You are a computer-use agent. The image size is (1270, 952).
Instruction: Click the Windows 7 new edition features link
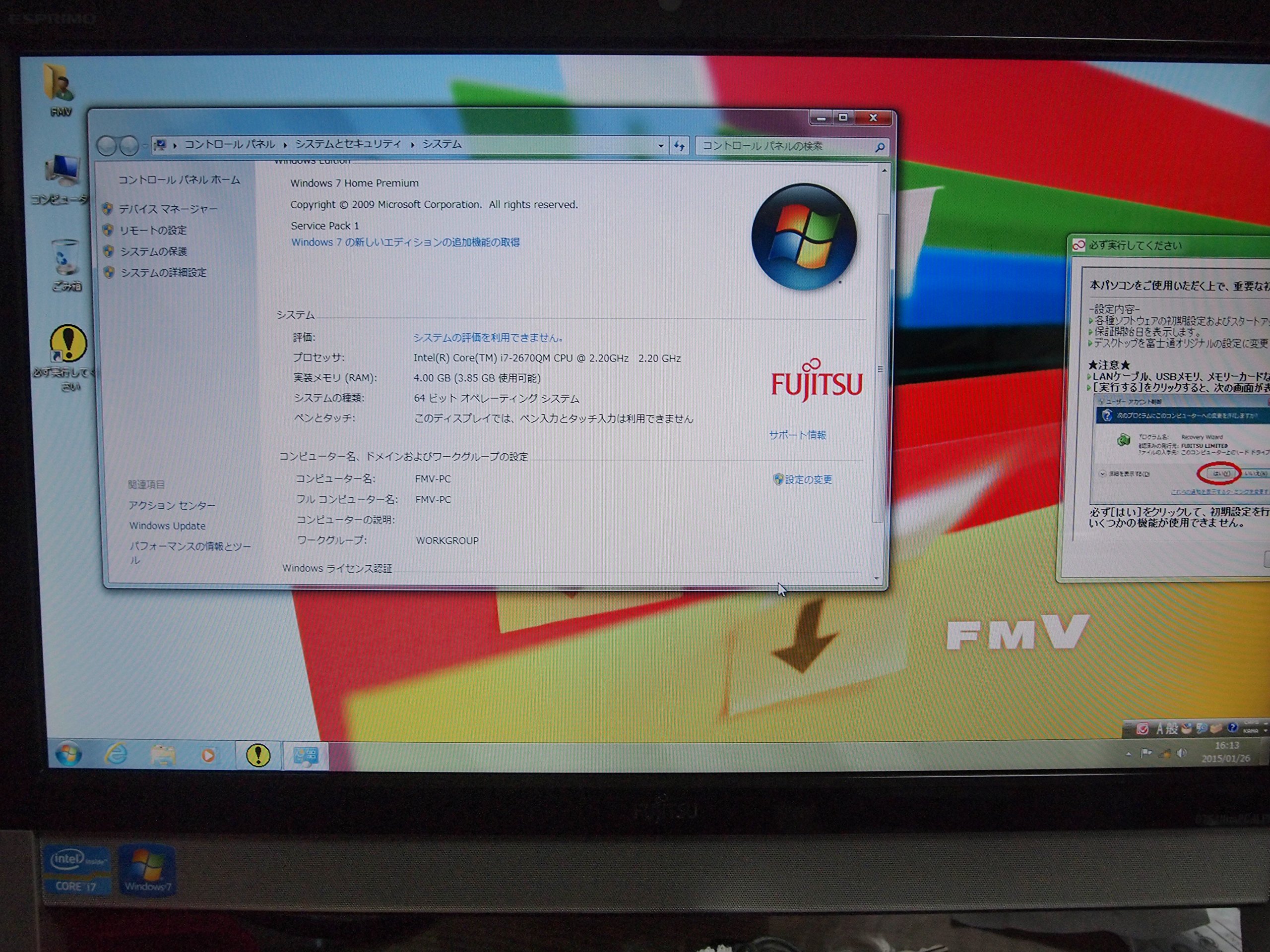coord(405,242)
